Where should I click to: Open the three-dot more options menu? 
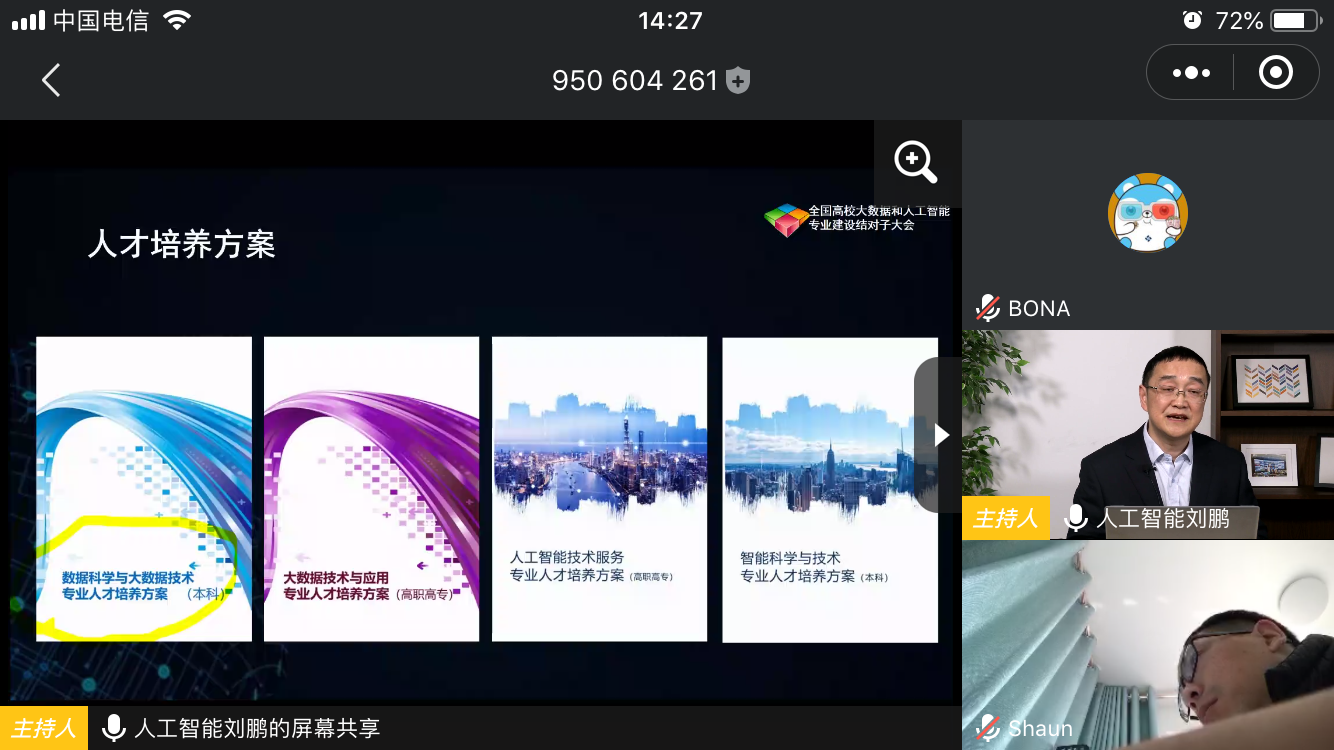[x=1191, y=73]
